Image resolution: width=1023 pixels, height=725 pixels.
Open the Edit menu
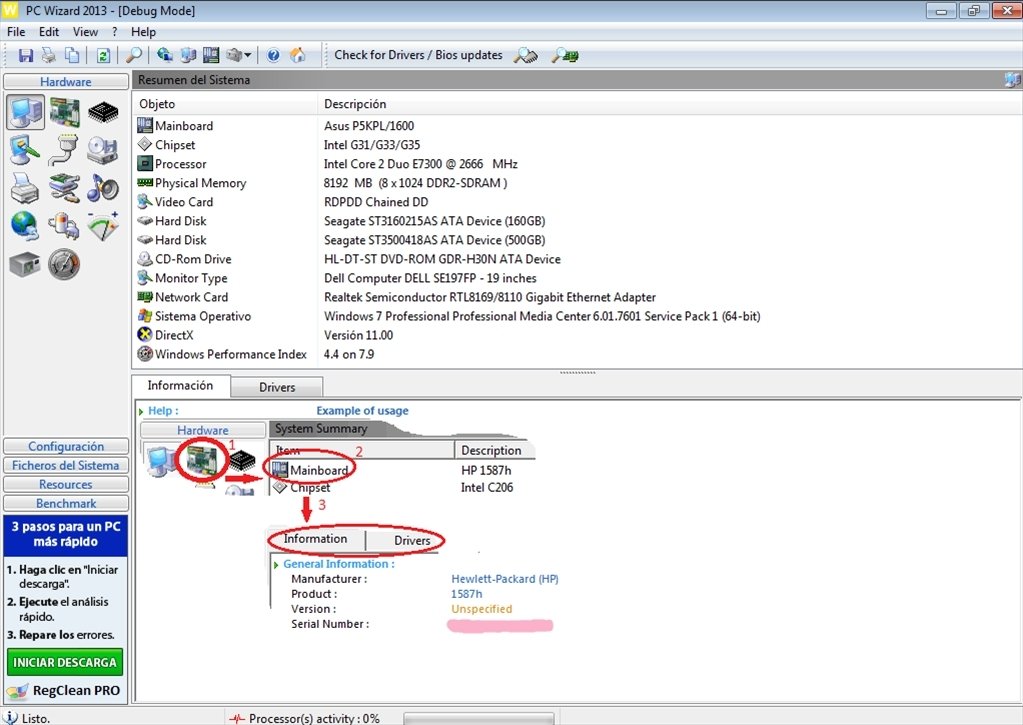coord(49,31)
